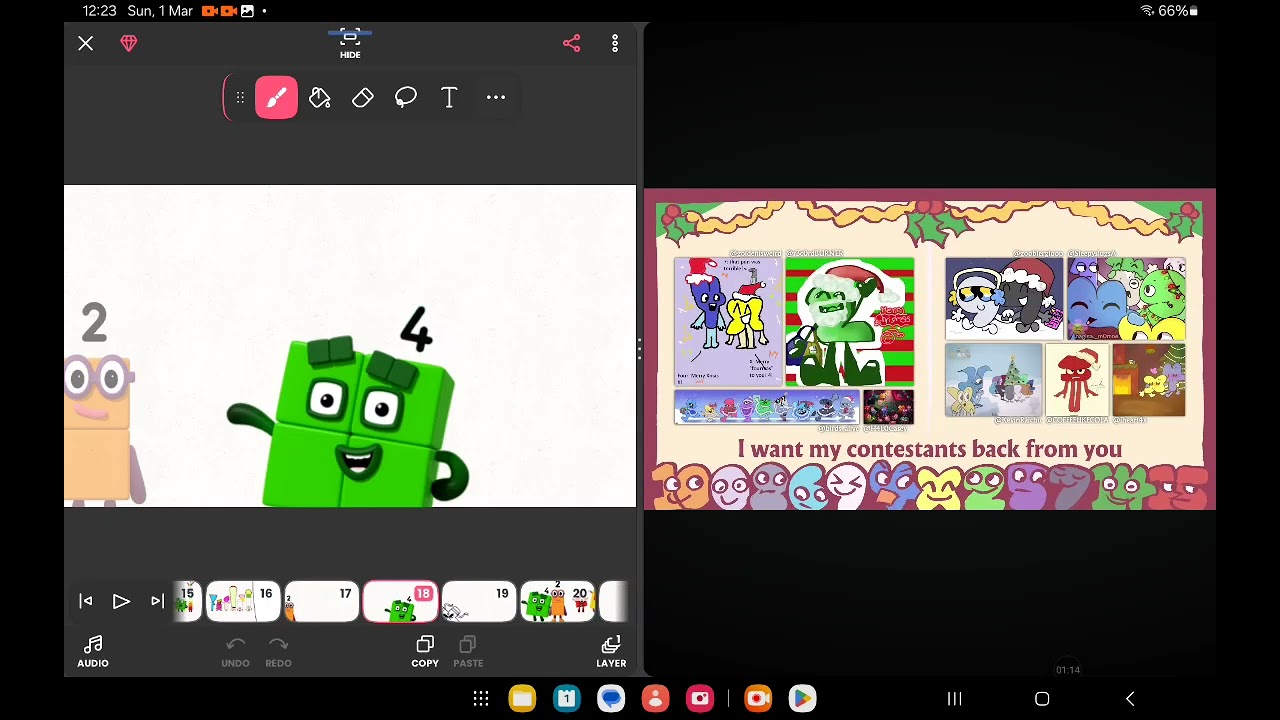Open the app drawer grid icon
Viewport: 1280px width, 720px height.
coord(481,699)
